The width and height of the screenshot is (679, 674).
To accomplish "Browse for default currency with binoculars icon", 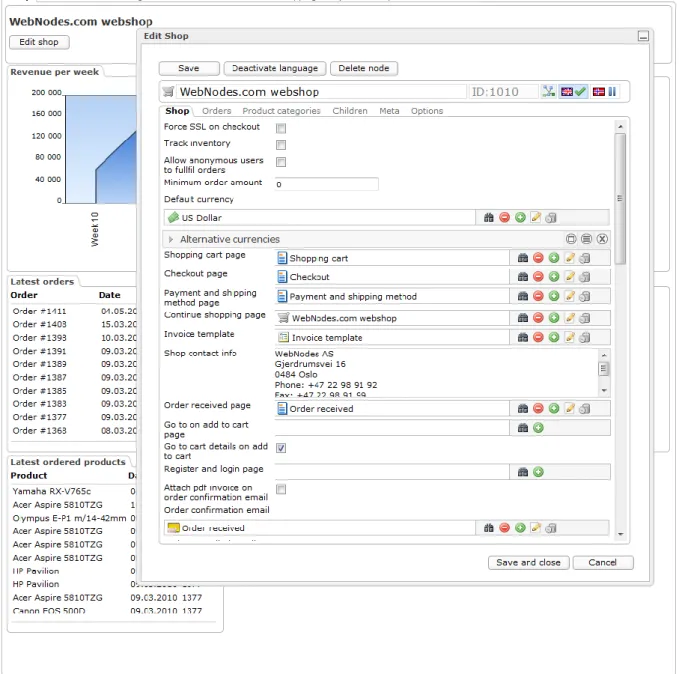I will coord(488,217).
